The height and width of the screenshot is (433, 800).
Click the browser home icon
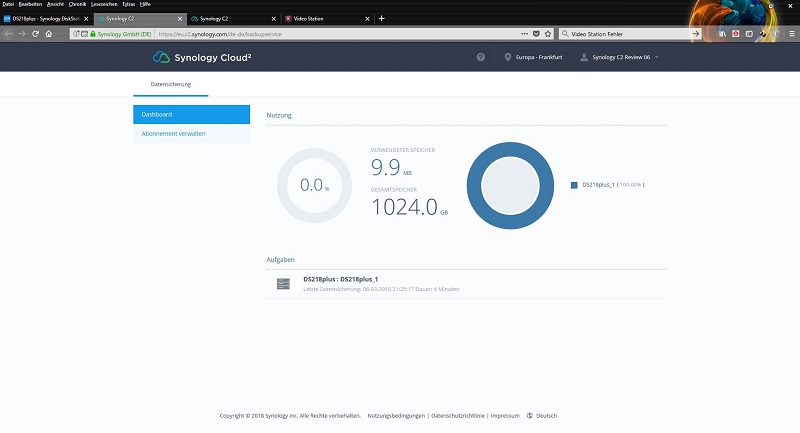(48, 34)
